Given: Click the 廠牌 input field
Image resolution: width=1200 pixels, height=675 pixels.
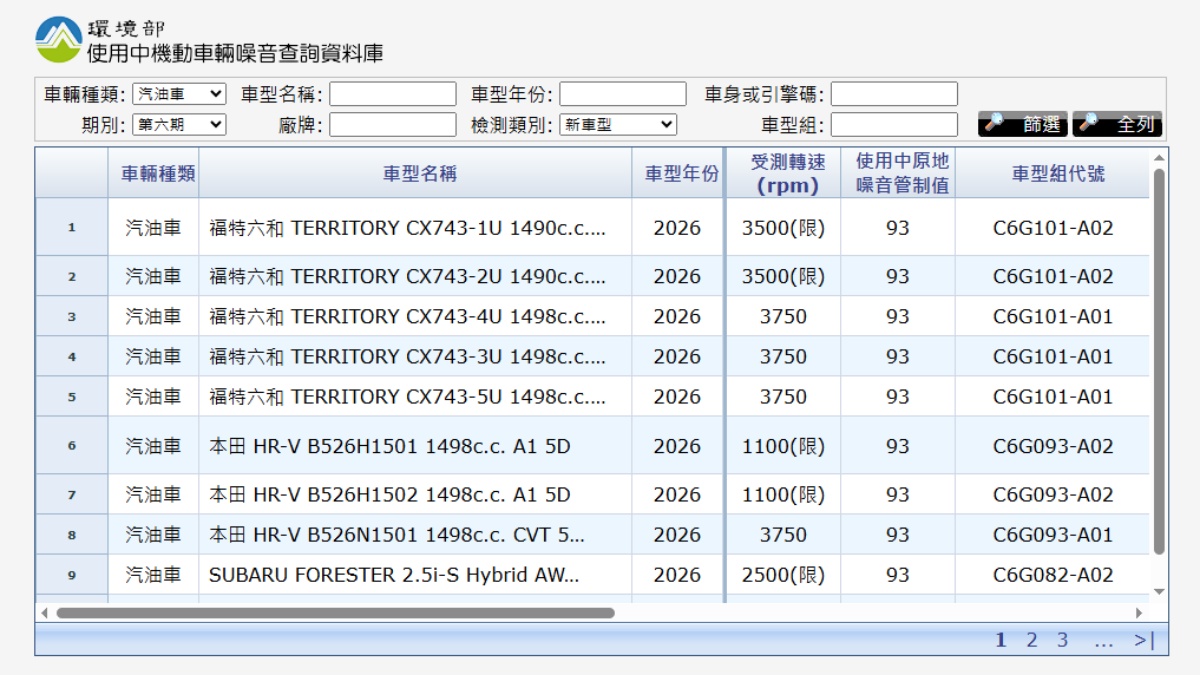Looking at the screenshot, I should (x=393, y=125).
